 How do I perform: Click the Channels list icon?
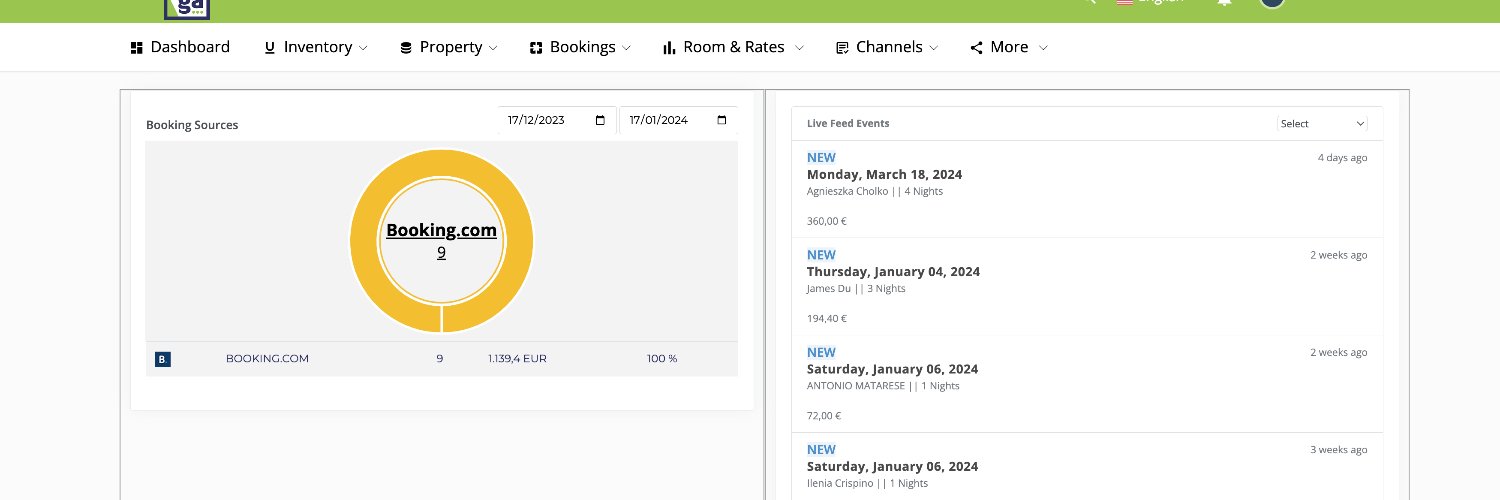point(842,47)
